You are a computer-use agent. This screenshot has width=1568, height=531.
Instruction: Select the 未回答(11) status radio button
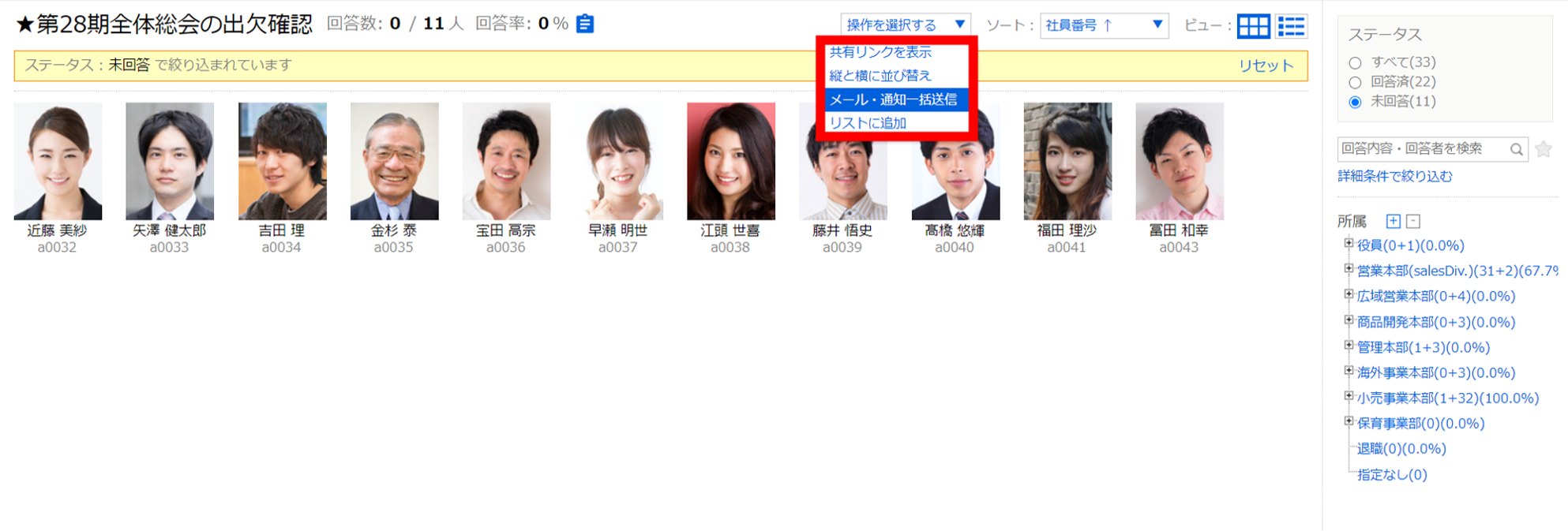(x=1356, y=102)
